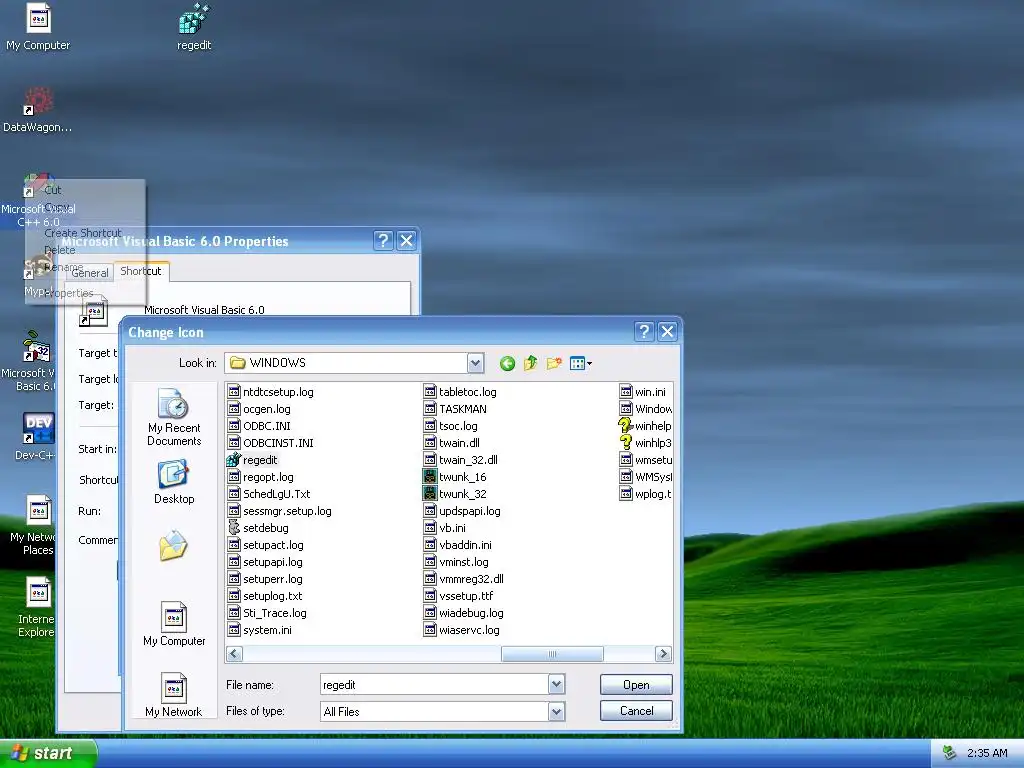Viewport: 1024px width, 768px height.
Task: Select SchedLgU.Txt file
Action: (269, 494)
